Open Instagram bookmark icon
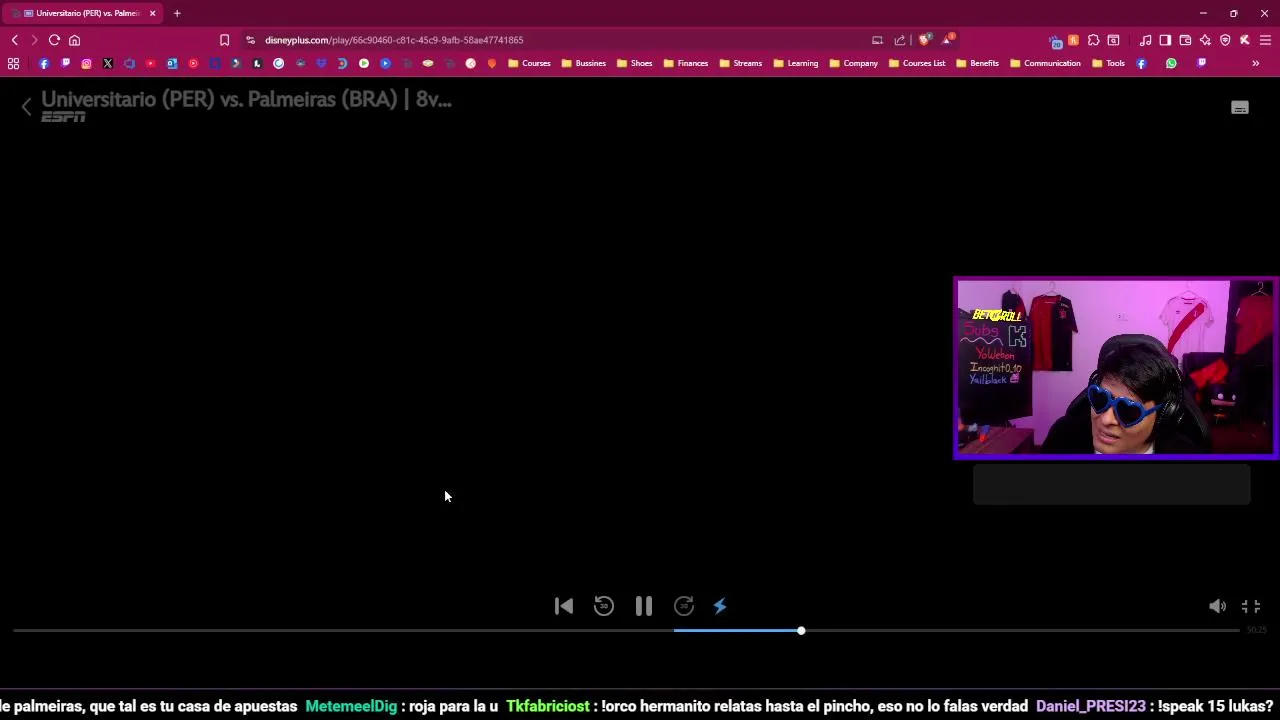The image size is (1280, 720). tap(86, 63)
